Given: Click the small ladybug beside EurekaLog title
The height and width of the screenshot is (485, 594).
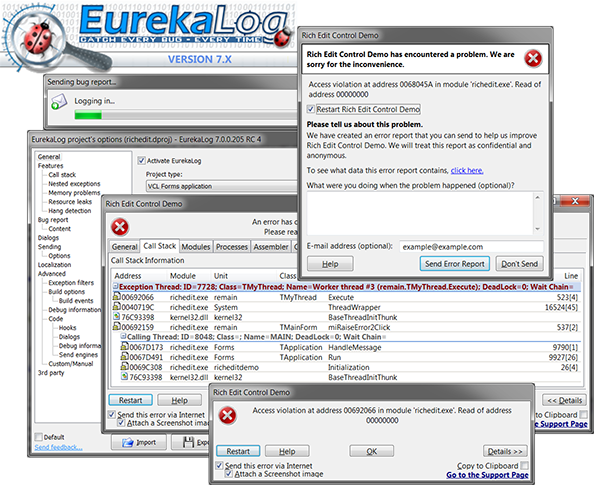Looking at the screenshot, I should (x=282, y=38).
